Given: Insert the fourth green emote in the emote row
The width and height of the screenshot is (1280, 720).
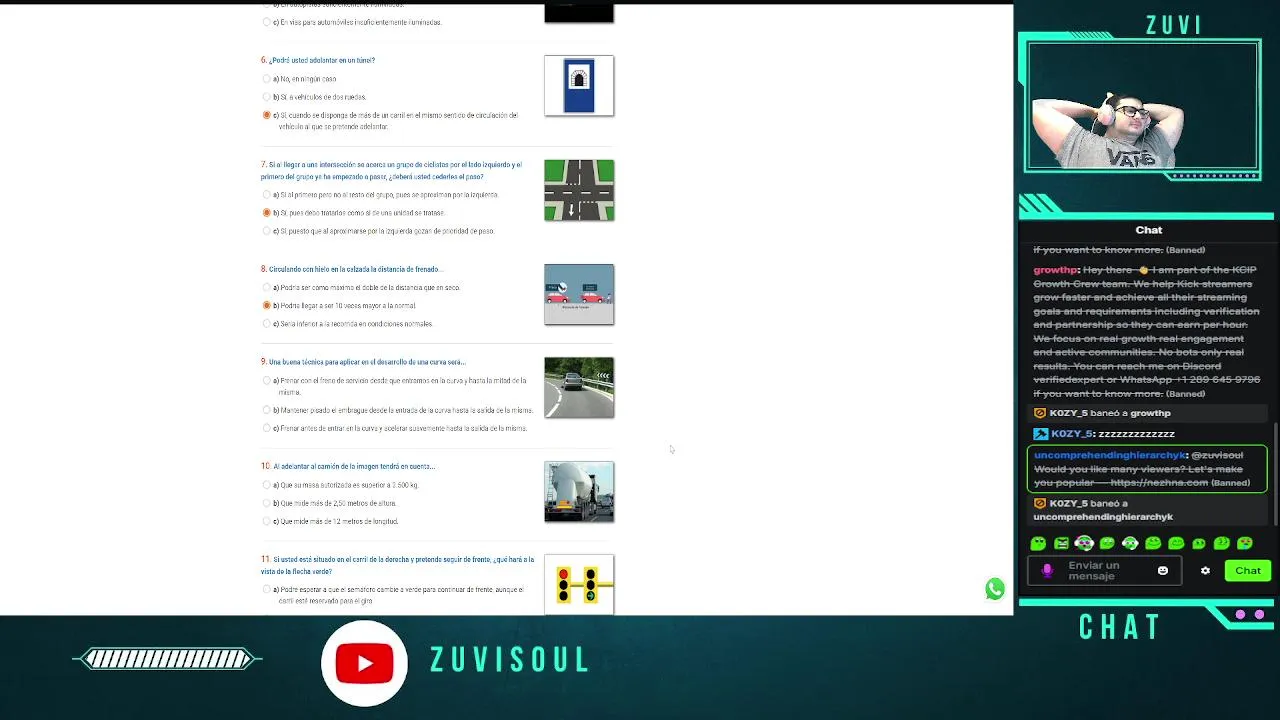Looking at the screenshot, I should 1107,544.
